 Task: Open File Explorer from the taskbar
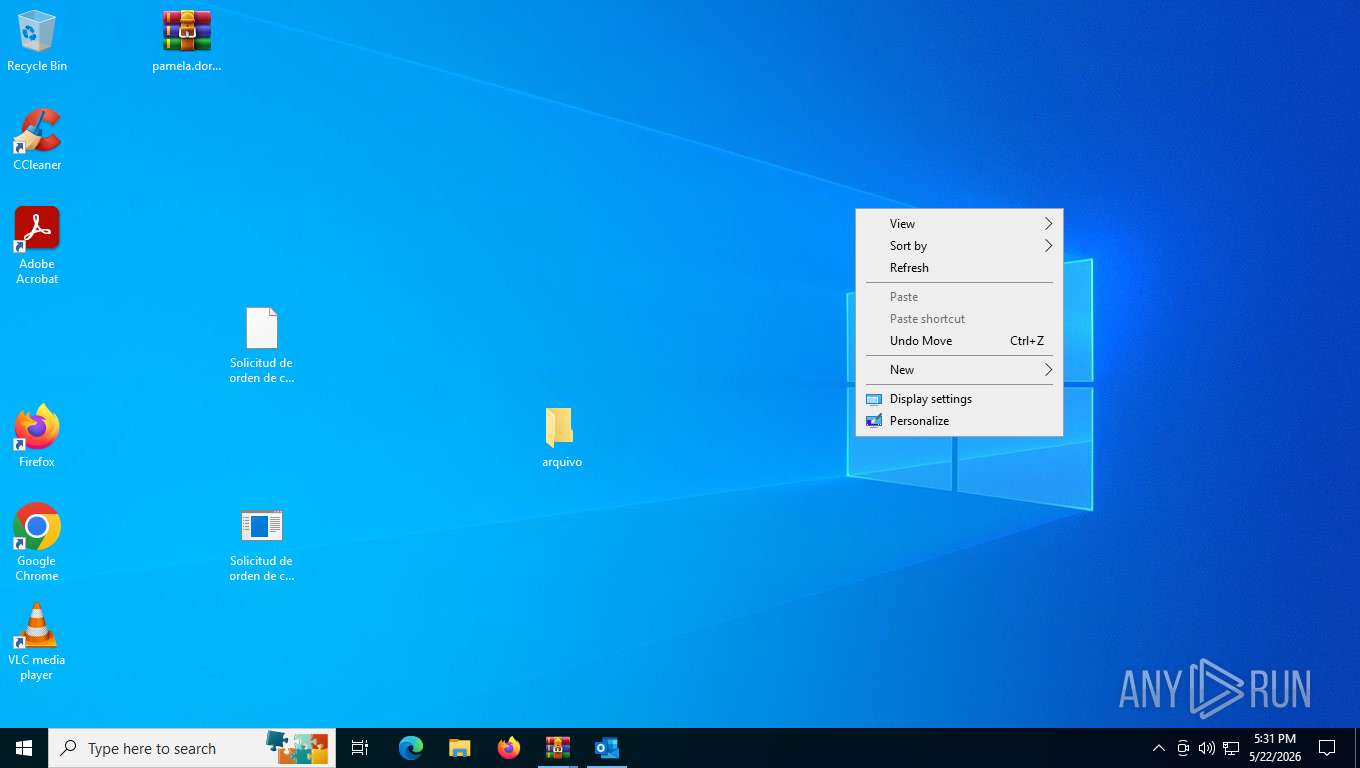tap(460, 748)
